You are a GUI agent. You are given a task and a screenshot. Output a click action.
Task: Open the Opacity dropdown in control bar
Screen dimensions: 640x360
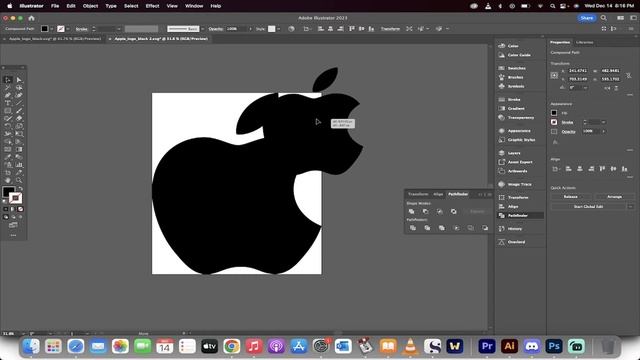coord(250,29)
